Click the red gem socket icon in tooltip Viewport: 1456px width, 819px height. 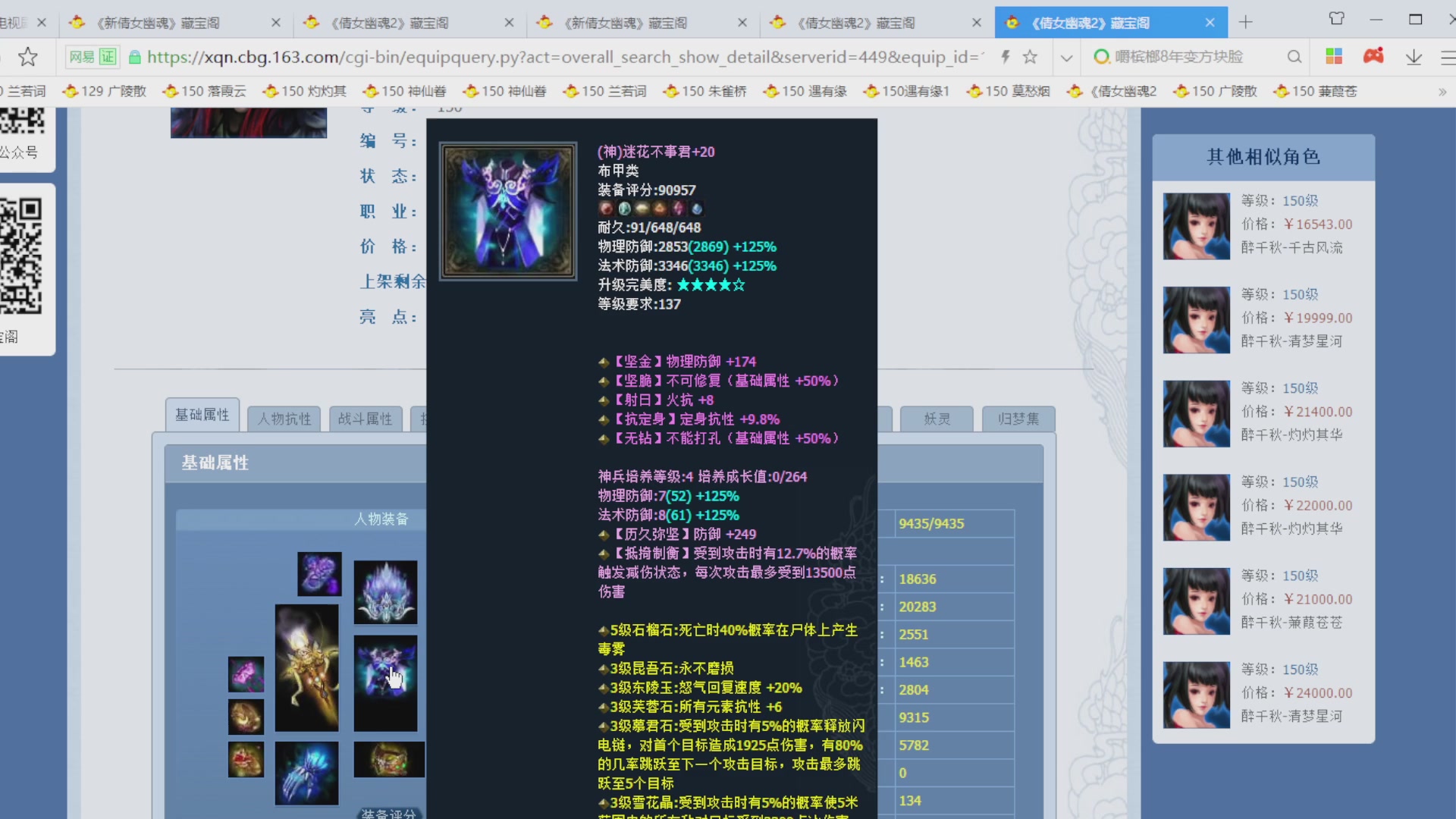pyautogui.click(x=605, y=209)
